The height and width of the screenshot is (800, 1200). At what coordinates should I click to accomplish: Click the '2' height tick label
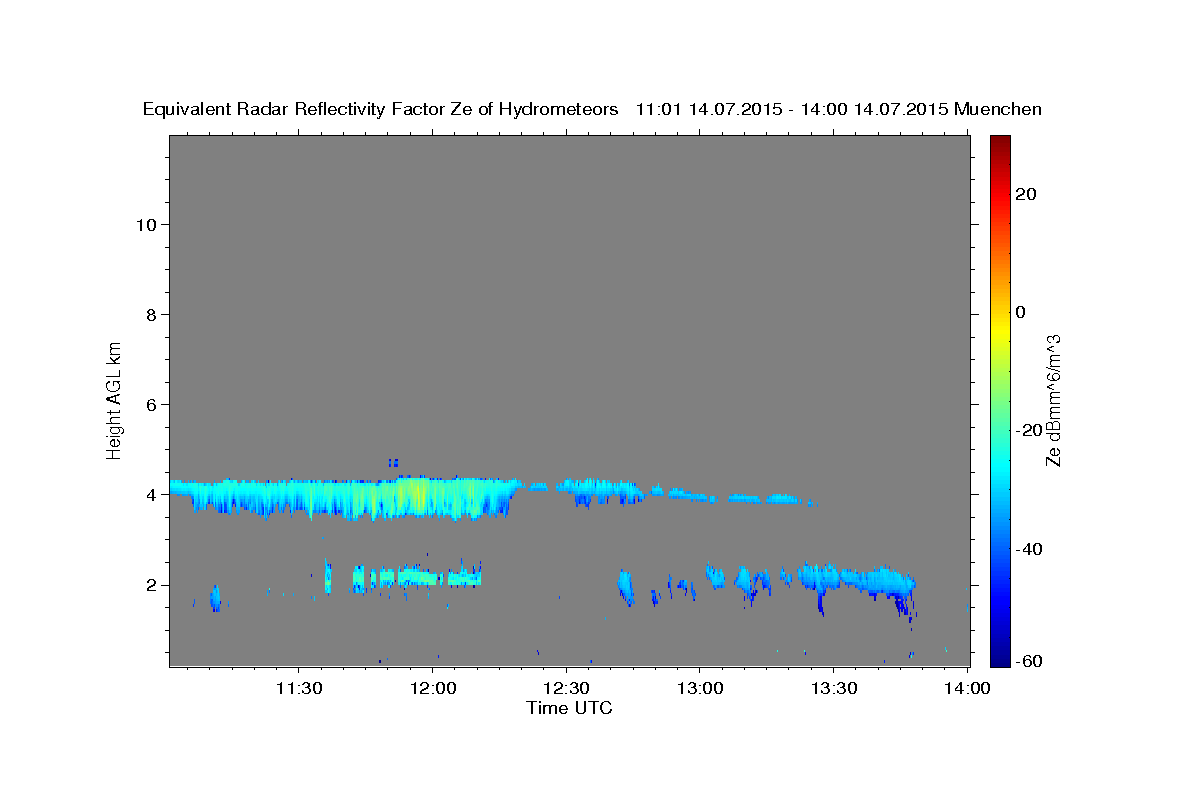coord(152,585)
